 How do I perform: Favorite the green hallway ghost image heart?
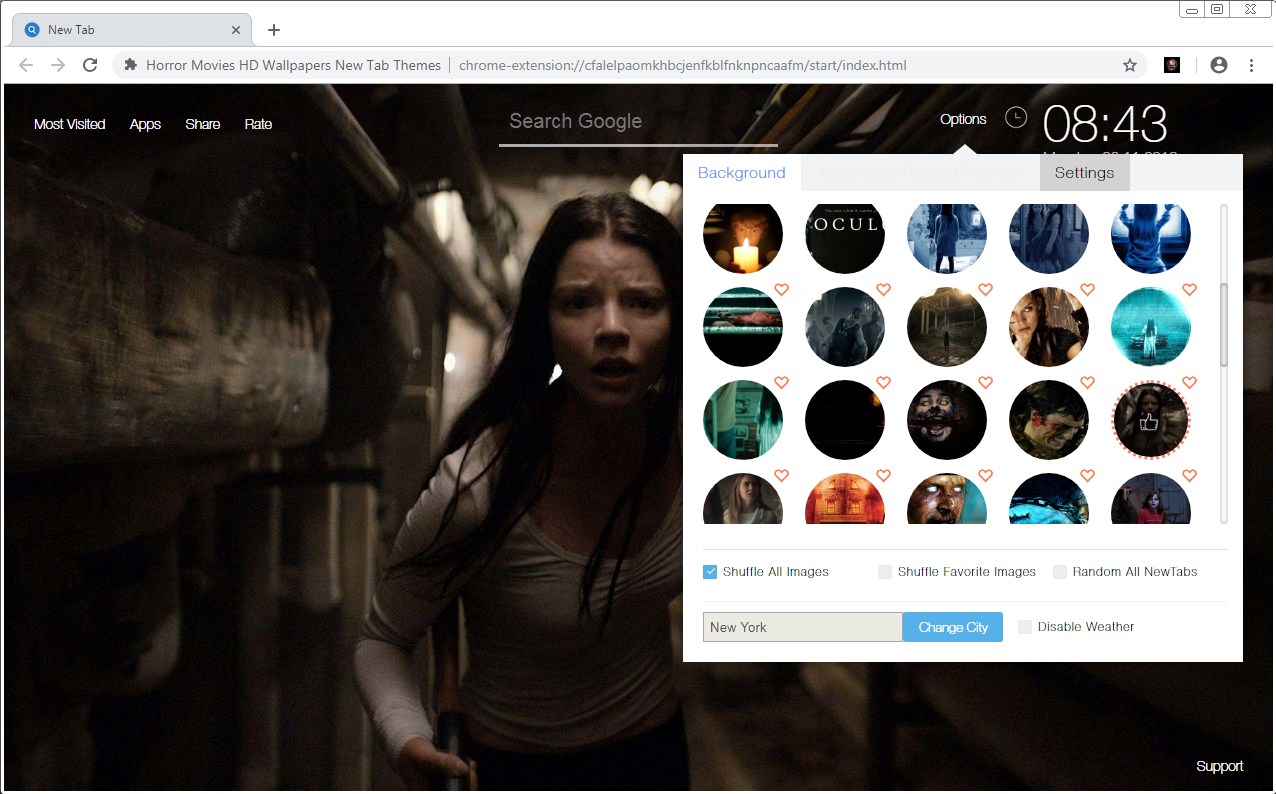tap(782, 383)
